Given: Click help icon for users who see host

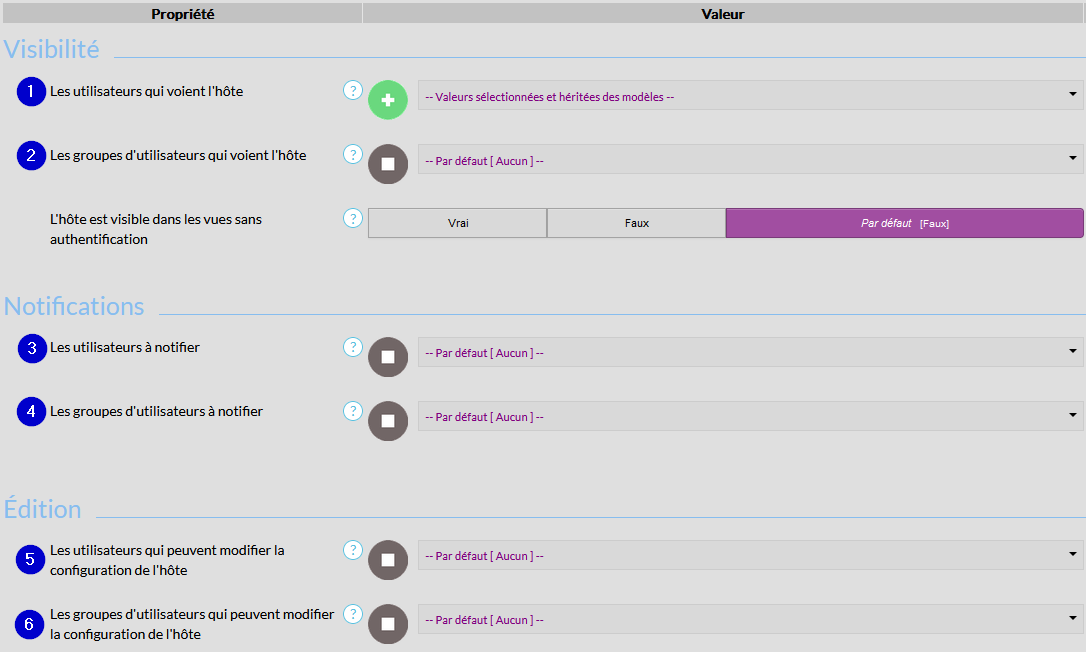Looking at the screenshot, I should click(352, 90).
